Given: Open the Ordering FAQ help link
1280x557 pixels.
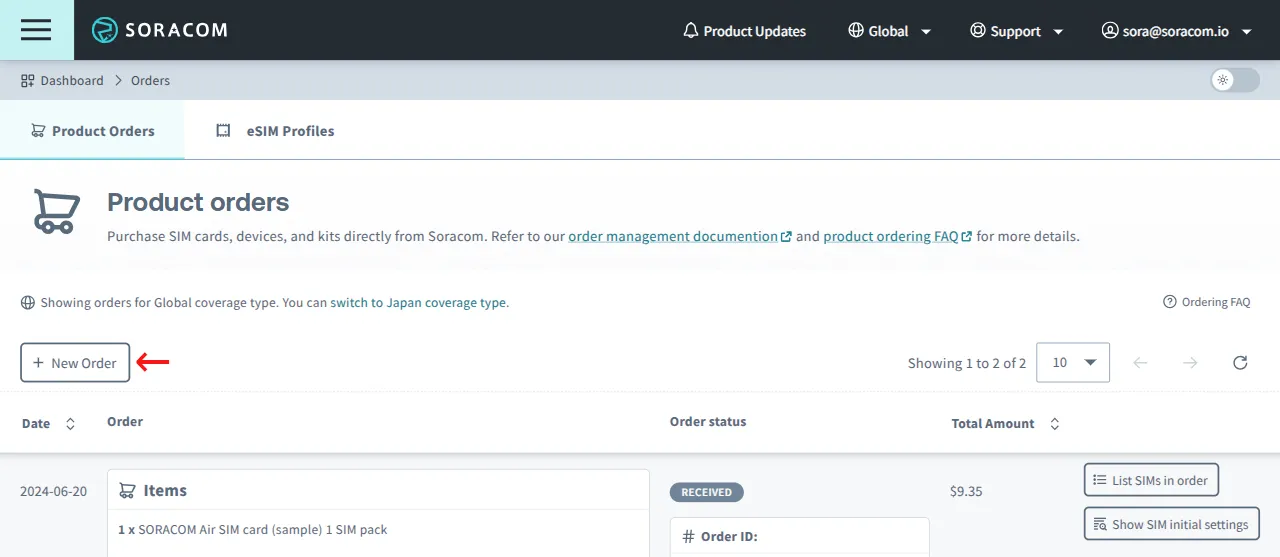Looking at the screenshot, I should (1206, 302).
